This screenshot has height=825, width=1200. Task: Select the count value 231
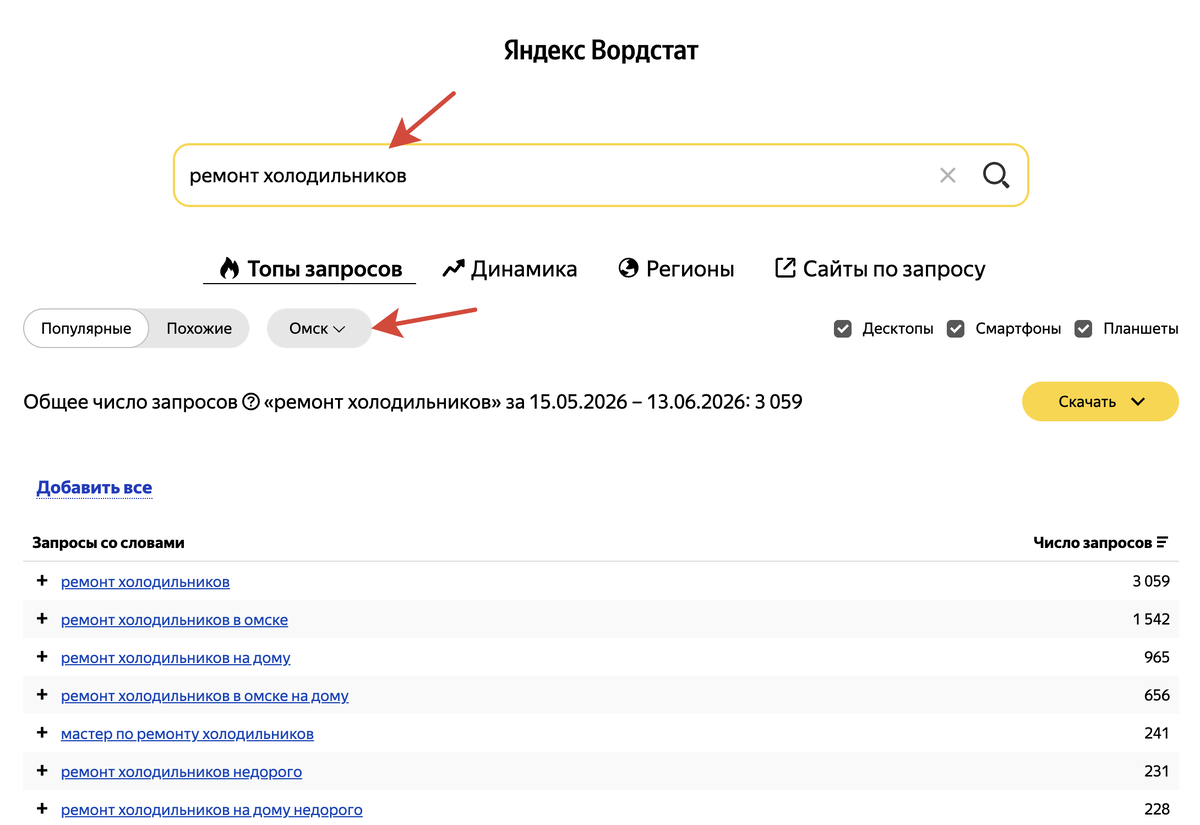coord(1157,772)
